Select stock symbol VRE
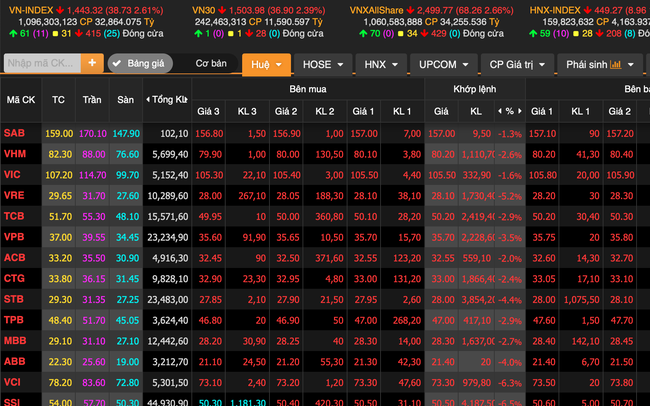 tap(14, 195)
